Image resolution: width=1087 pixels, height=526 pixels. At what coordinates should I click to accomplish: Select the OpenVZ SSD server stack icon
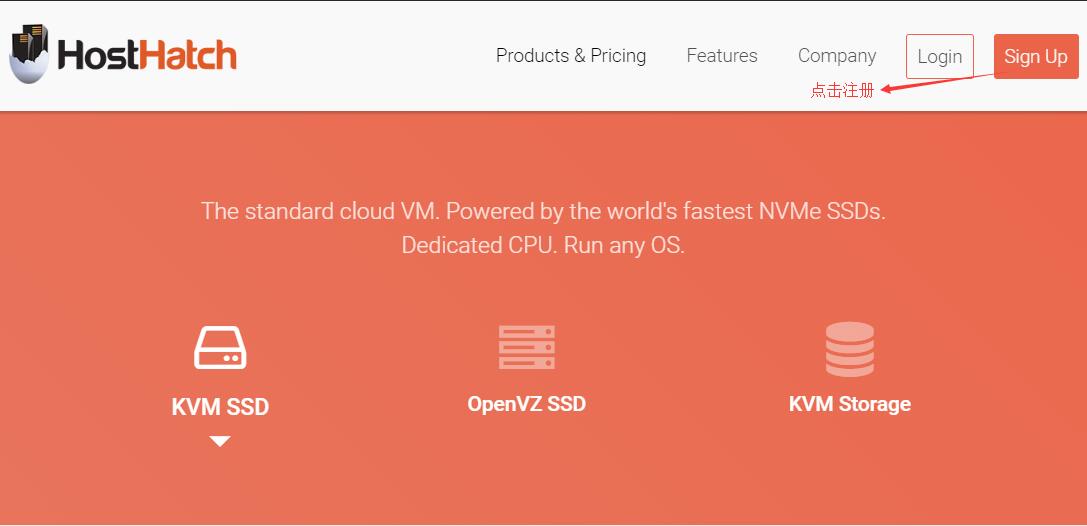tap(527, 347)
